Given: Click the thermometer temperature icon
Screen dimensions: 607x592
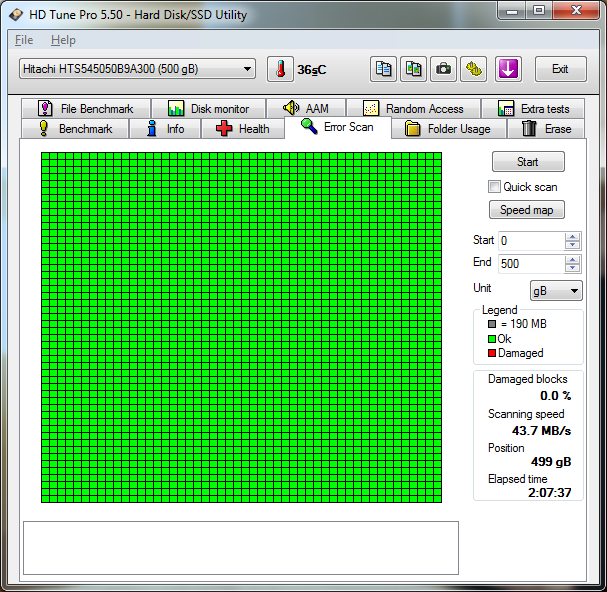Looking at the screenshot, I should pyautogui.click(x=280, y=69).
